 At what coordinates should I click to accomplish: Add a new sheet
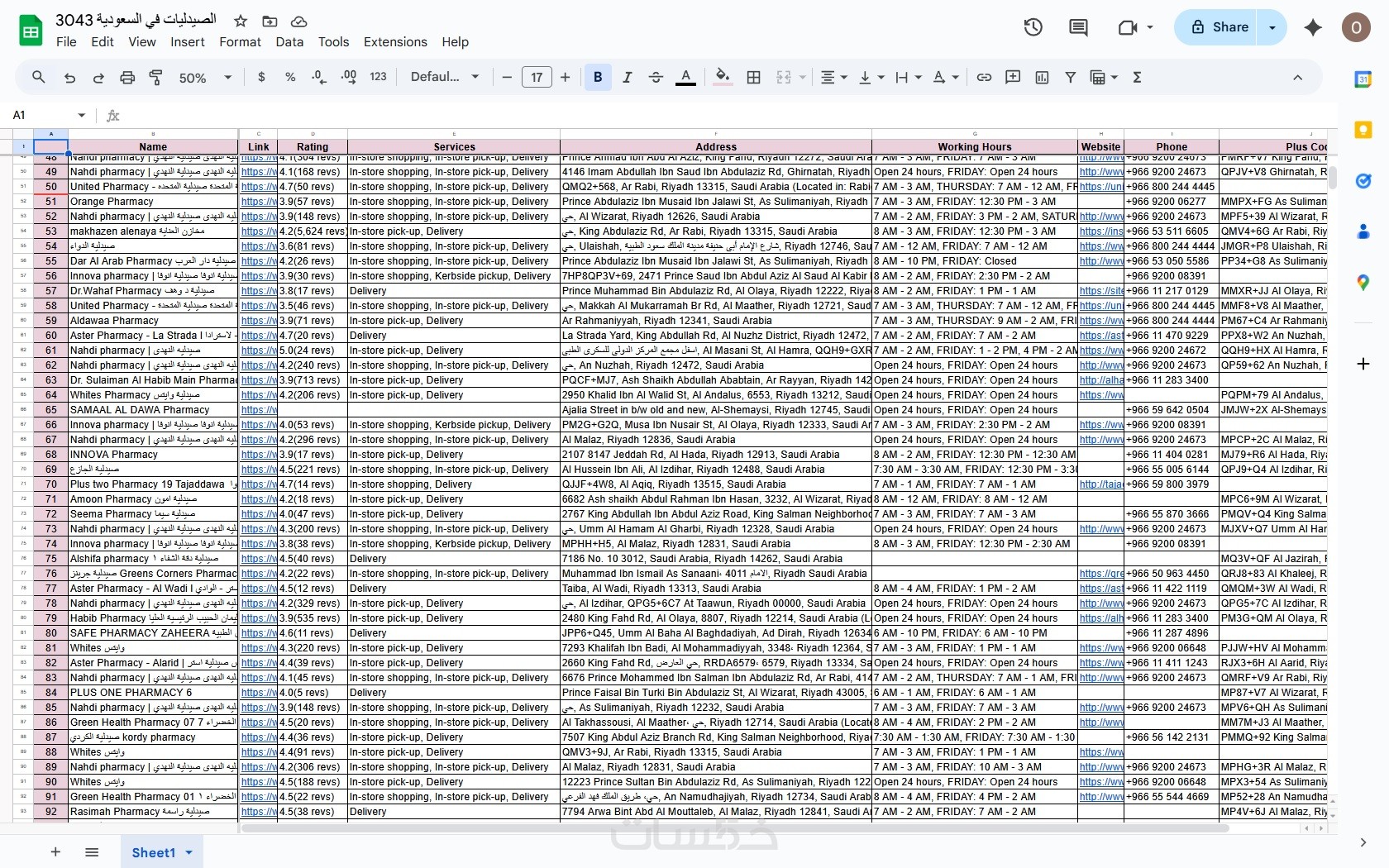[x=55, y=852]
